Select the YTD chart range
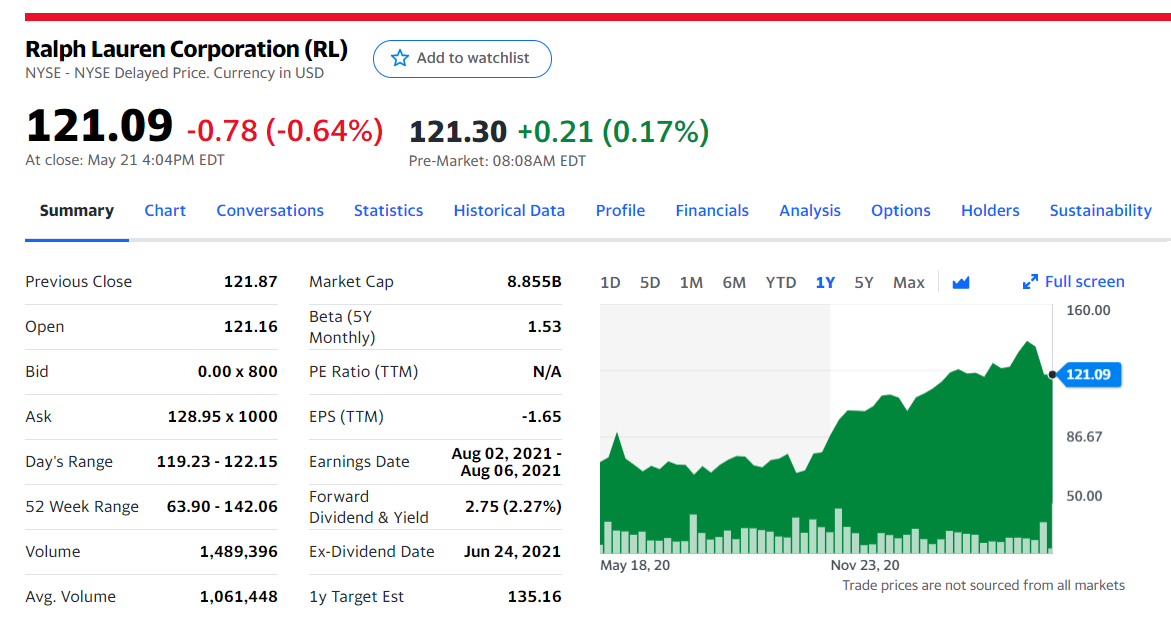Image resolution: width=1171 pixels, height=626 pixels. (780, 282)
